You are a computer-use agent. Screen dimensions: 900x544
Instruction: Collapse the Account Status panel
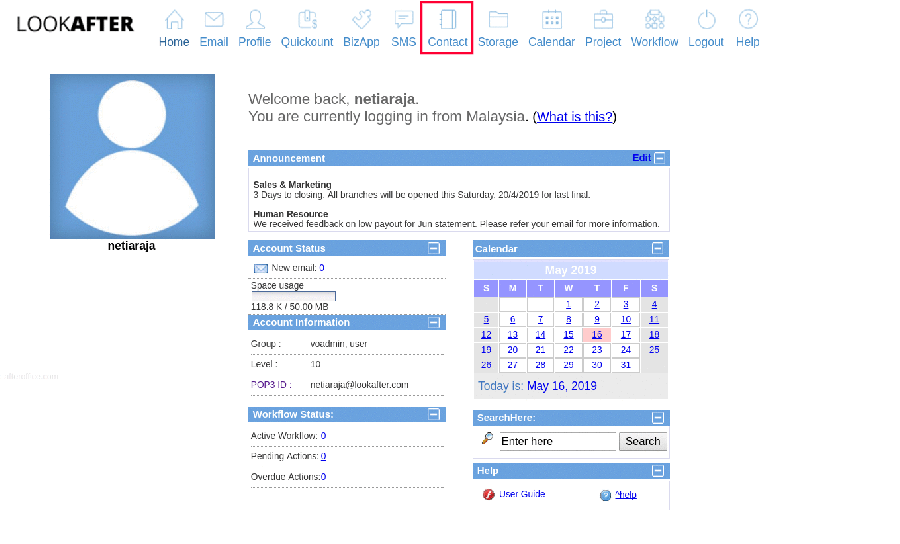[x=433, y=248]
